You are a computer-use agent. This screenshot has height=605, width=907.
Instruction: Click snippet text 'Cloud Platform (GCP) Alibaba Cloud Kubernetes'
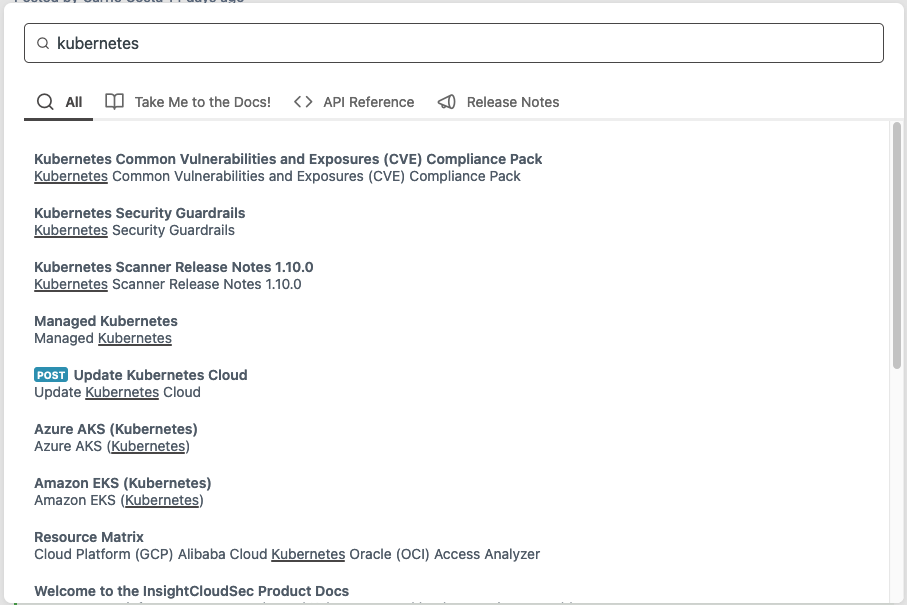click(x=190, y=554)
